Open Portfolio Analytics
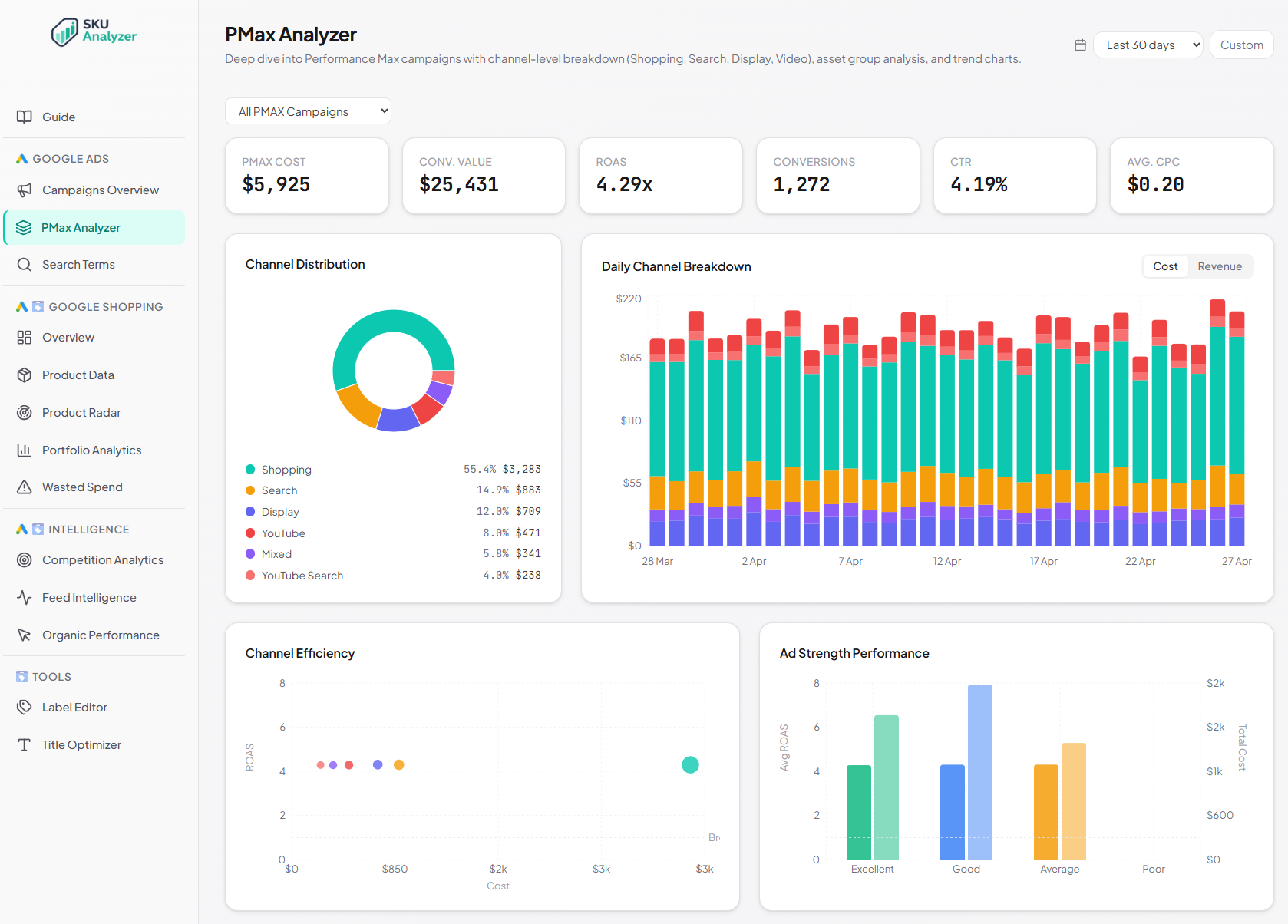The height and width of the screenshot is (924, 1288). click(91, 450)
